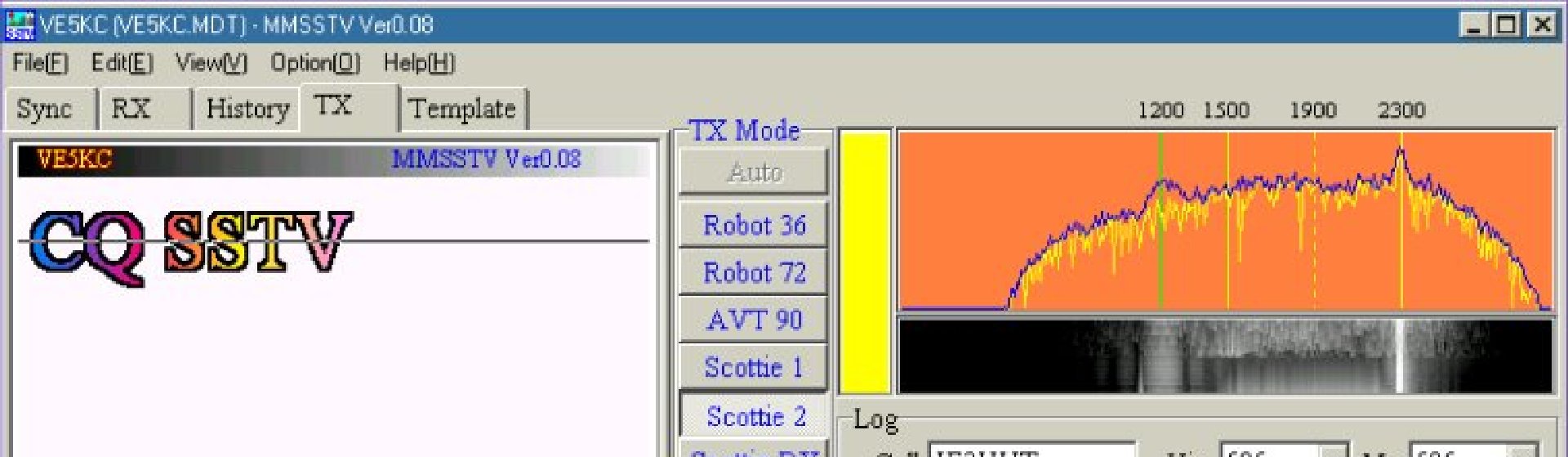Open the File menu
The image size is (1568, 457).
coord(40,63)
